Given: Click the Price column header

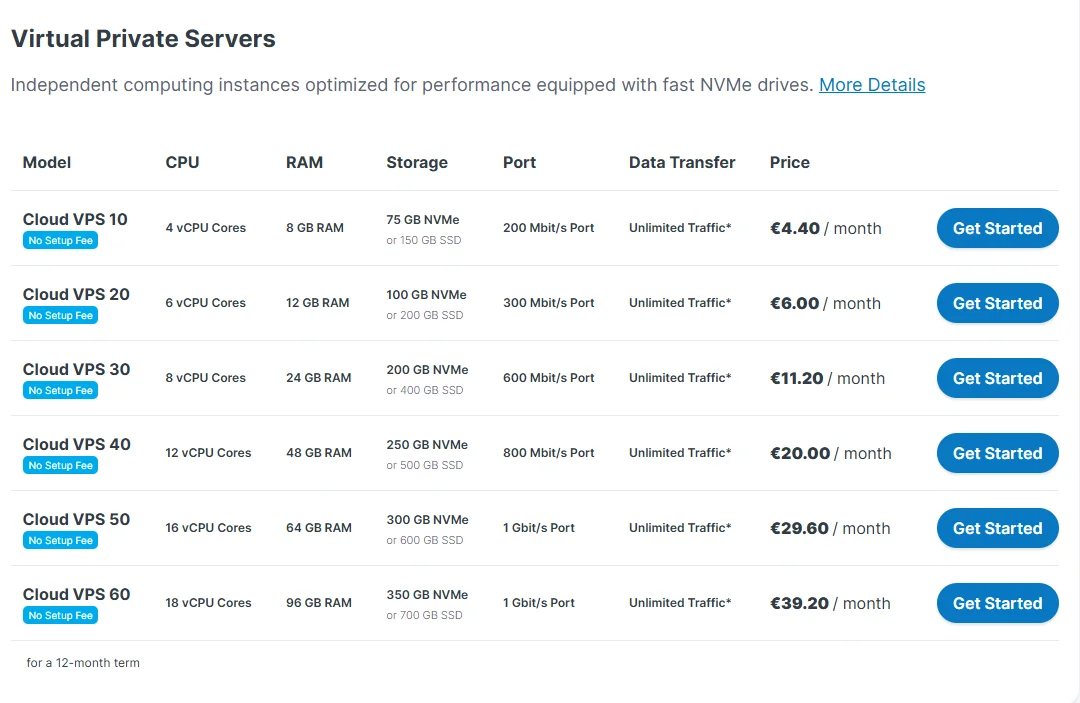Looking at the screenshot, I should pos(789,162).
